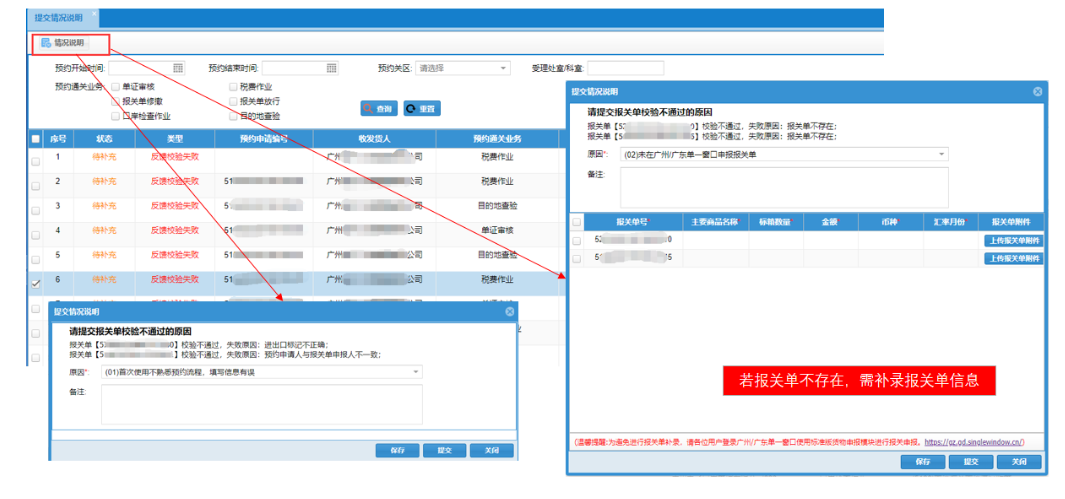1065x499 pixels.
Task: Click 提交 in the dialog with reason (01)
Action: coord(444,451)
